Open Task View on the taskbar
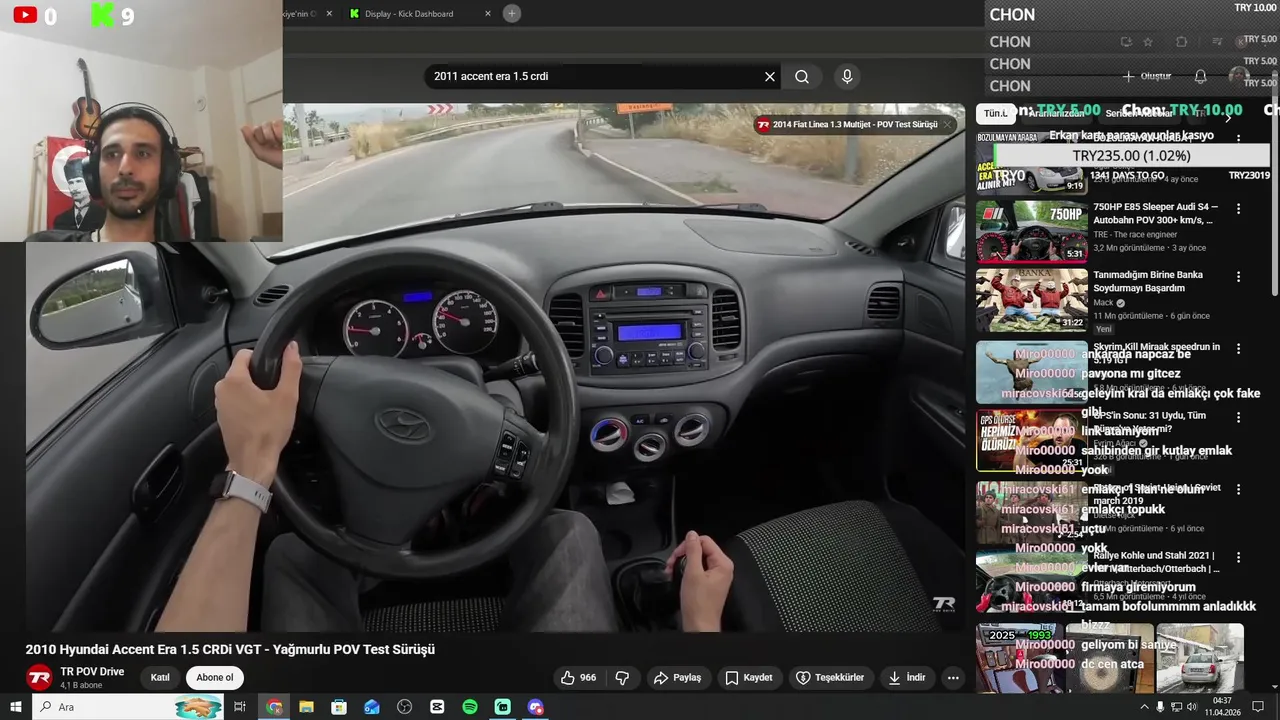The image size is (1280, 720). coord(240,707)
